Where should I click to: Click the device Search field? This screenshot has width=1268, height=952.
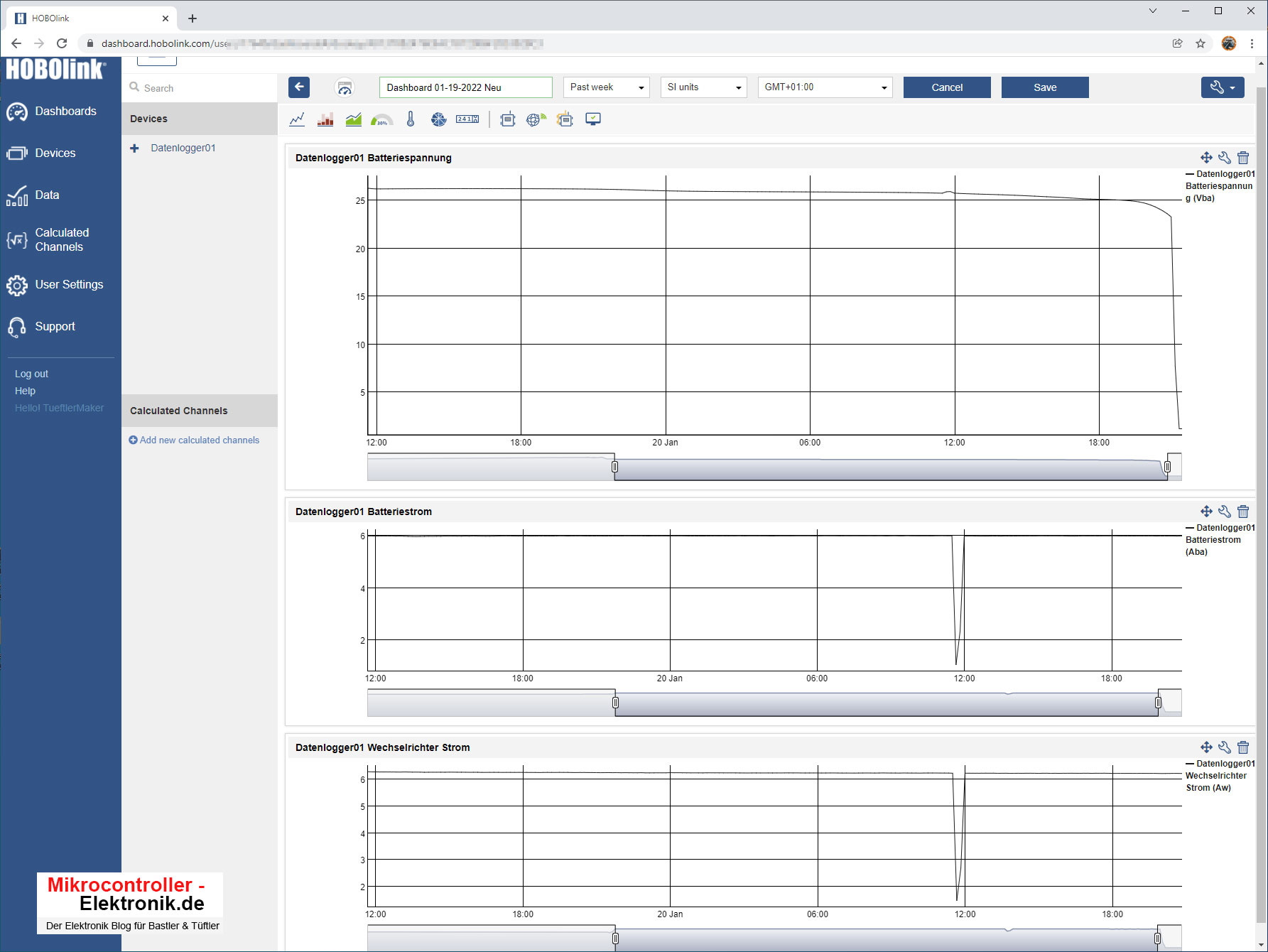click(200, 88)
